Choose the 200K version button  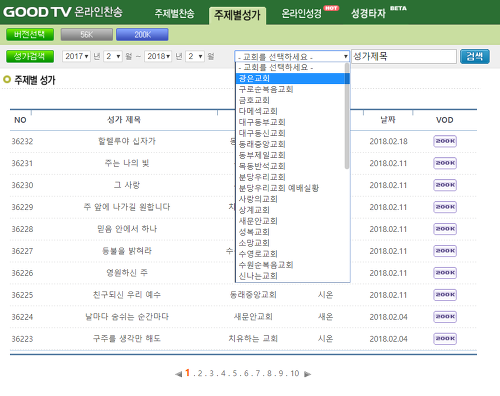point(142,35)
